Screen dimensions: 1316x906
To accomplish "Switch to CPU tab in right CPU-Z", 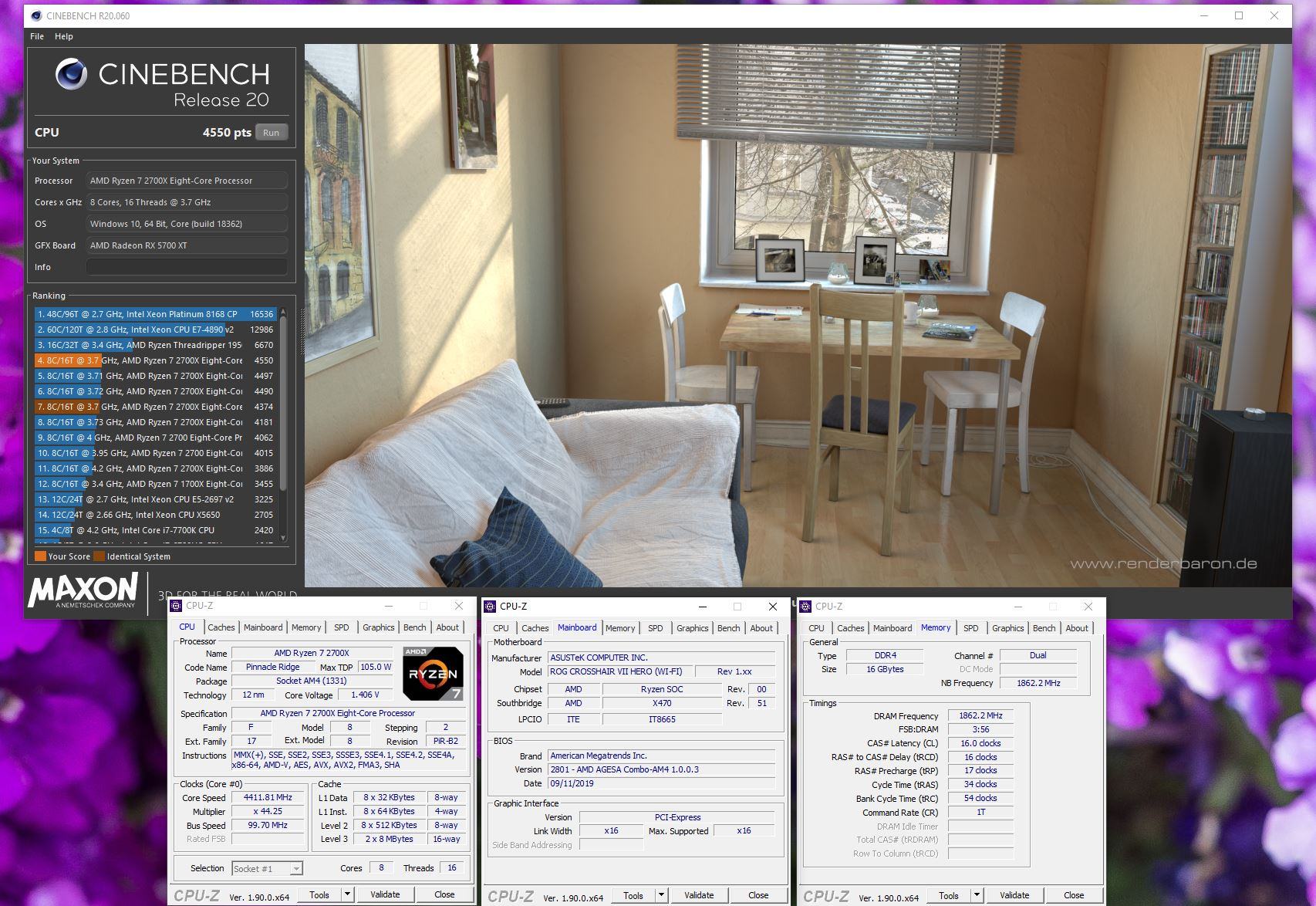I will tap(816, 628).
